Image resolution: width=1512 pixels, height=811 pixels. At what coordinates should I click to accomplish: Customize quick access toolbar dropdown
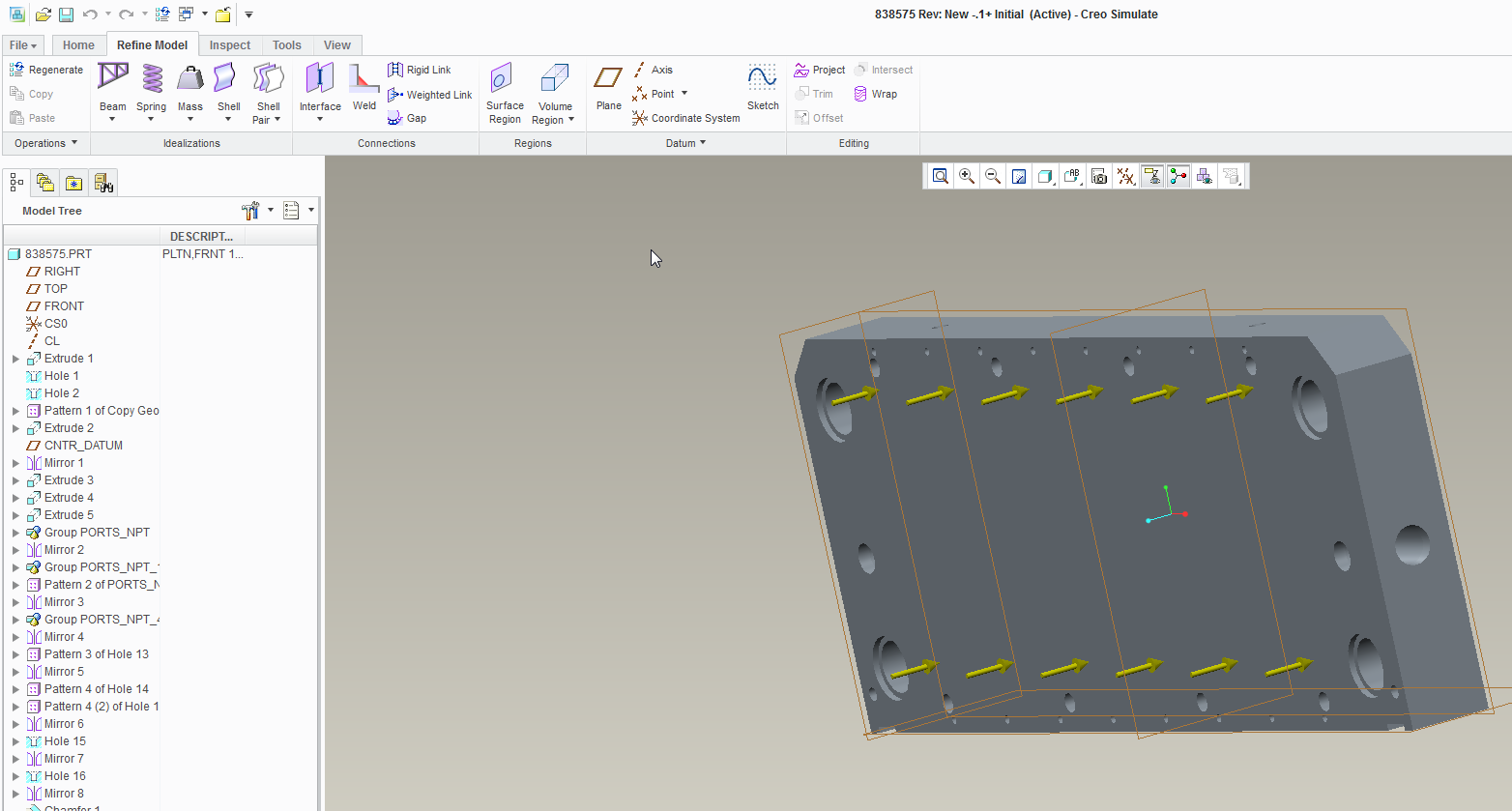pos(248,14)
